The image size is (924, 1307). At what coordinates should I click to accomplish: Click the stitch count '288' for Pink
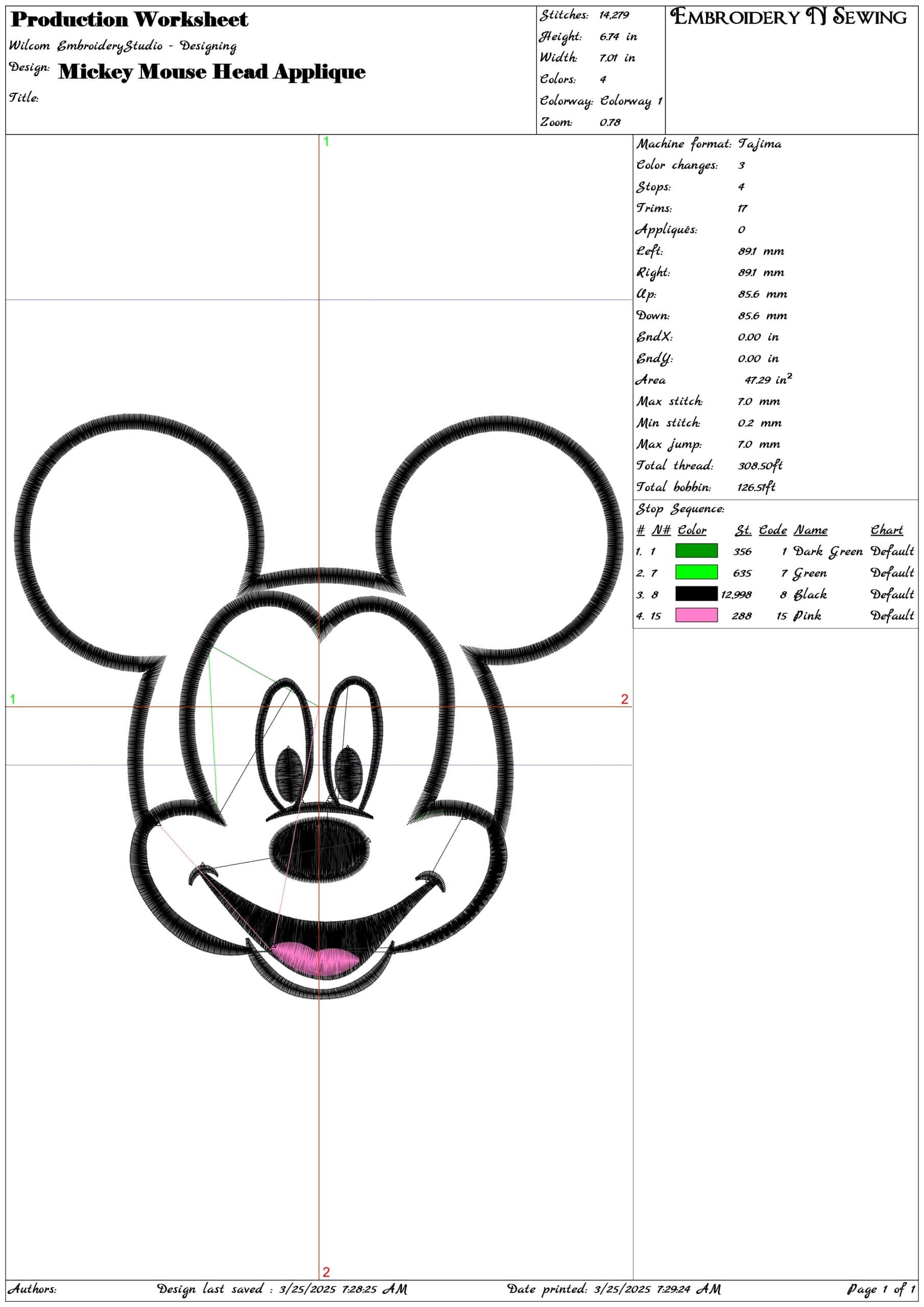(742, 616)
